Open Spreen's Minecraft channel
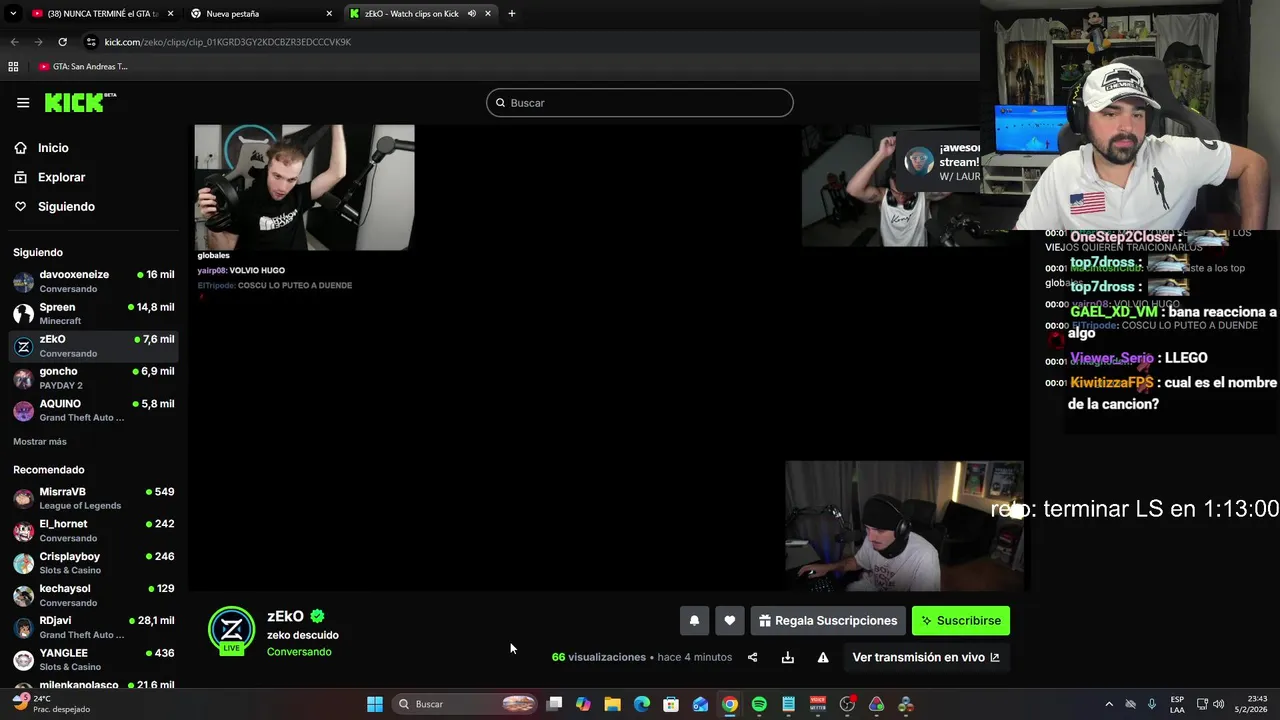 pos(94,313)
